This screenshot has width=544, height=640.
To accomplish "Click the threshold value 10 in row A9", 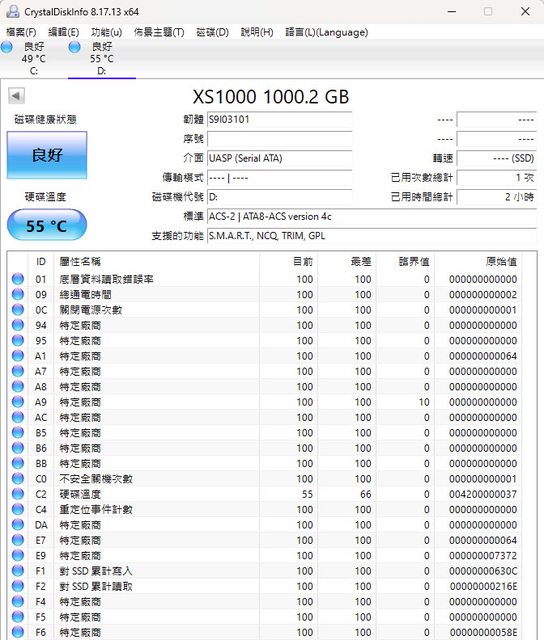I will click(x=424, y=402).
